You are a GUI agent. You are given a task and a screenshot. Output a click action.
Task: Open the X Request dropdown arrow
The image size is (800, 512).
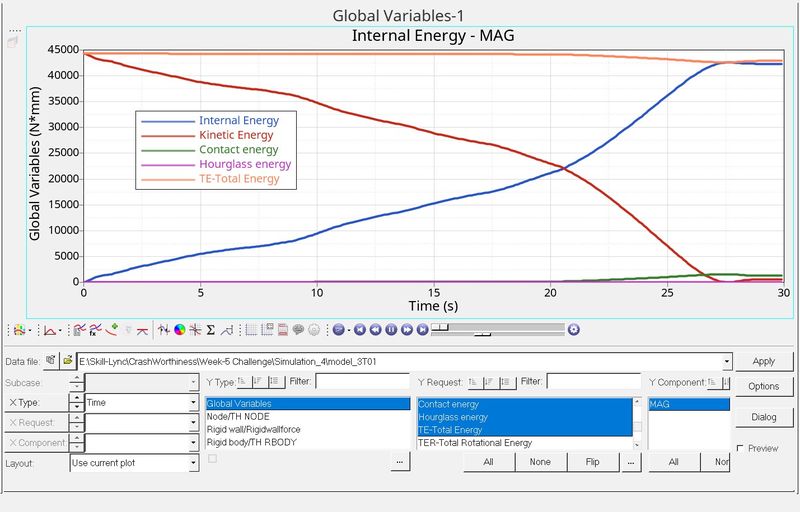(x=193, y=423)
